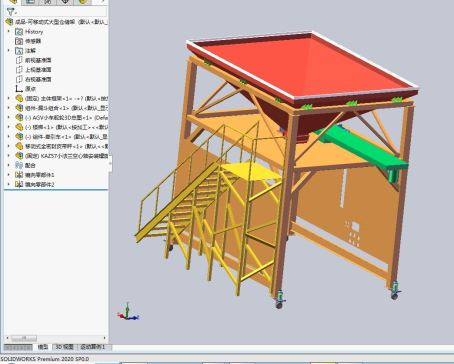This screenshot has height=364, width=454.
Task: Select the 上视基准面 plane icon
Action: pyautogui.click(x=19, y=70)
